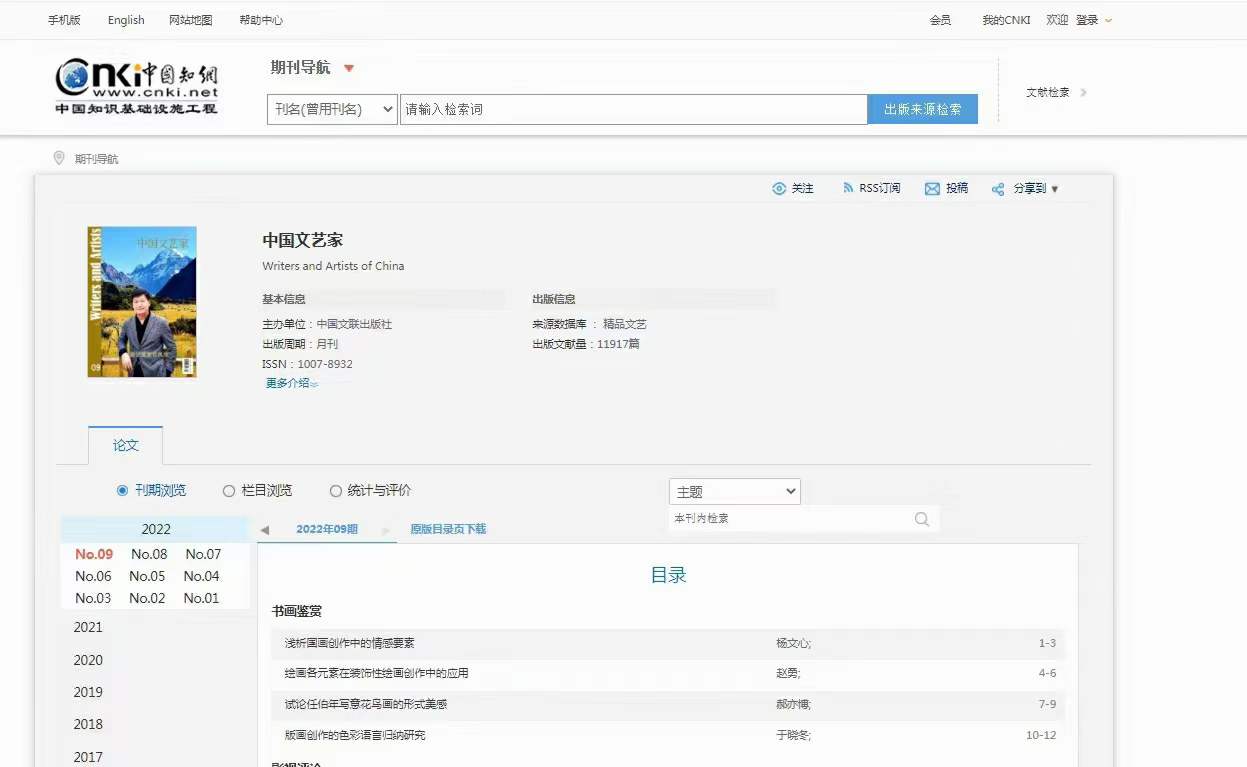Click the 请输入检索词 search field
The height and width of the screenshot is (767, 1247).
pyautogui.click(x=633, y=109)
